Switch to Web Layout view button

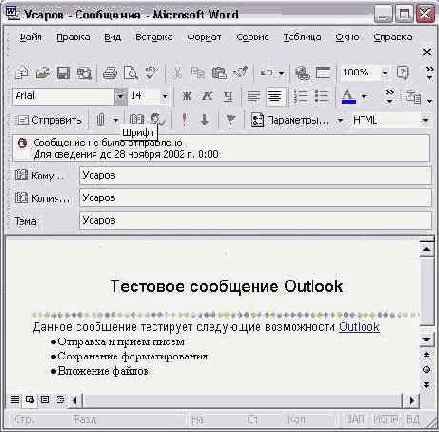tap(30, 399)
